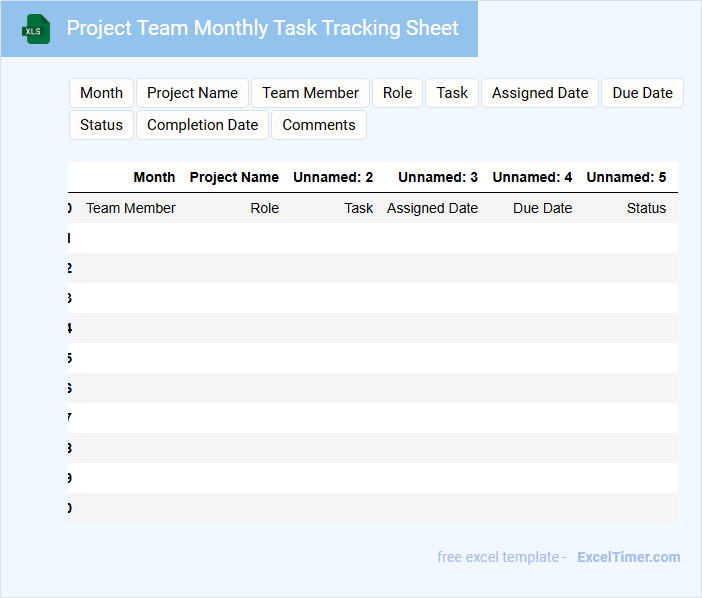Image resolution: width=702 pixels, height=598 pixels.
Task: Choose the Task tag button
Action: pyautogui.click(x=452, y=93)
